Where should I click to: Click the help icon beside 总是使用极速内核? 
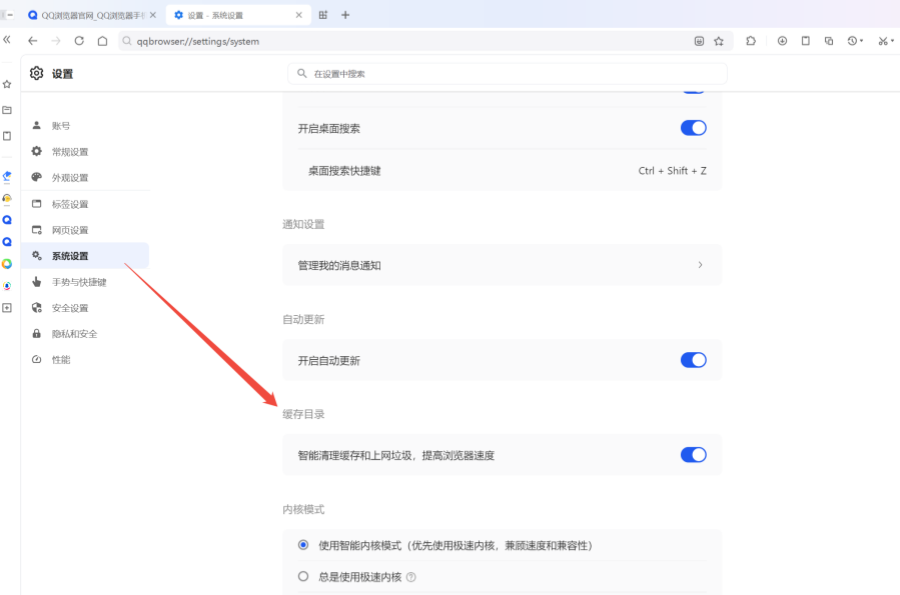(x=411, y=577)
